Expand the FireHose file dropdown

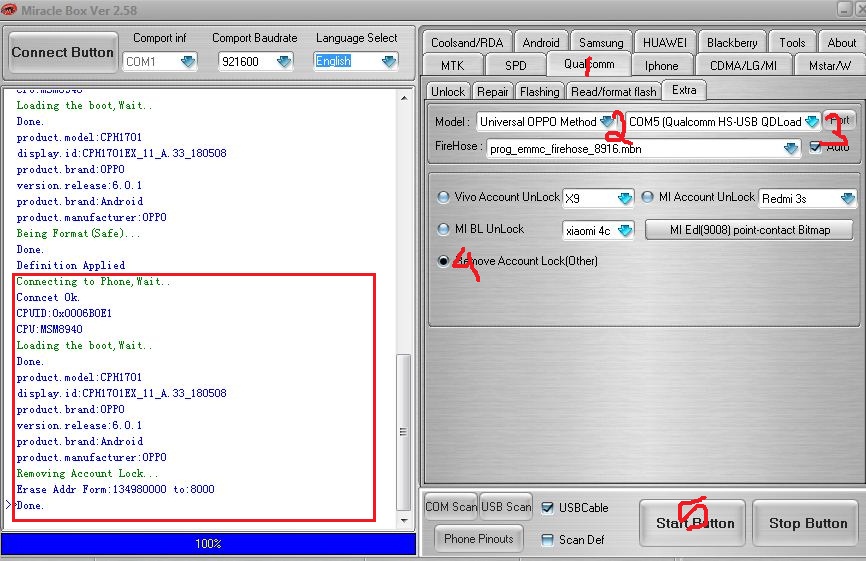point(791,148)
